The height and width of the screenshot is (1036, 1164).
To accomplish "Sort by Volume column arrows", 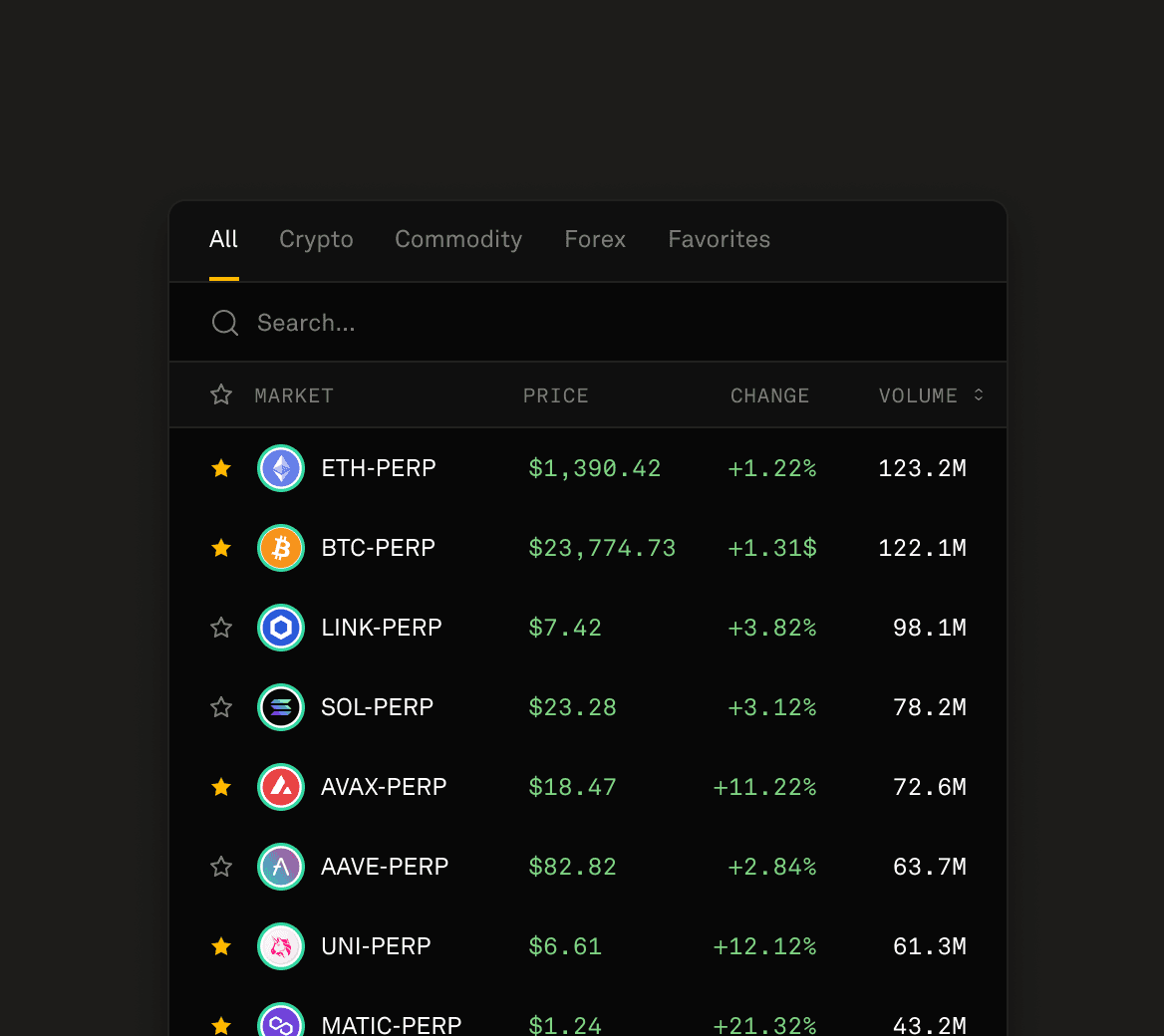I will 979,394.
